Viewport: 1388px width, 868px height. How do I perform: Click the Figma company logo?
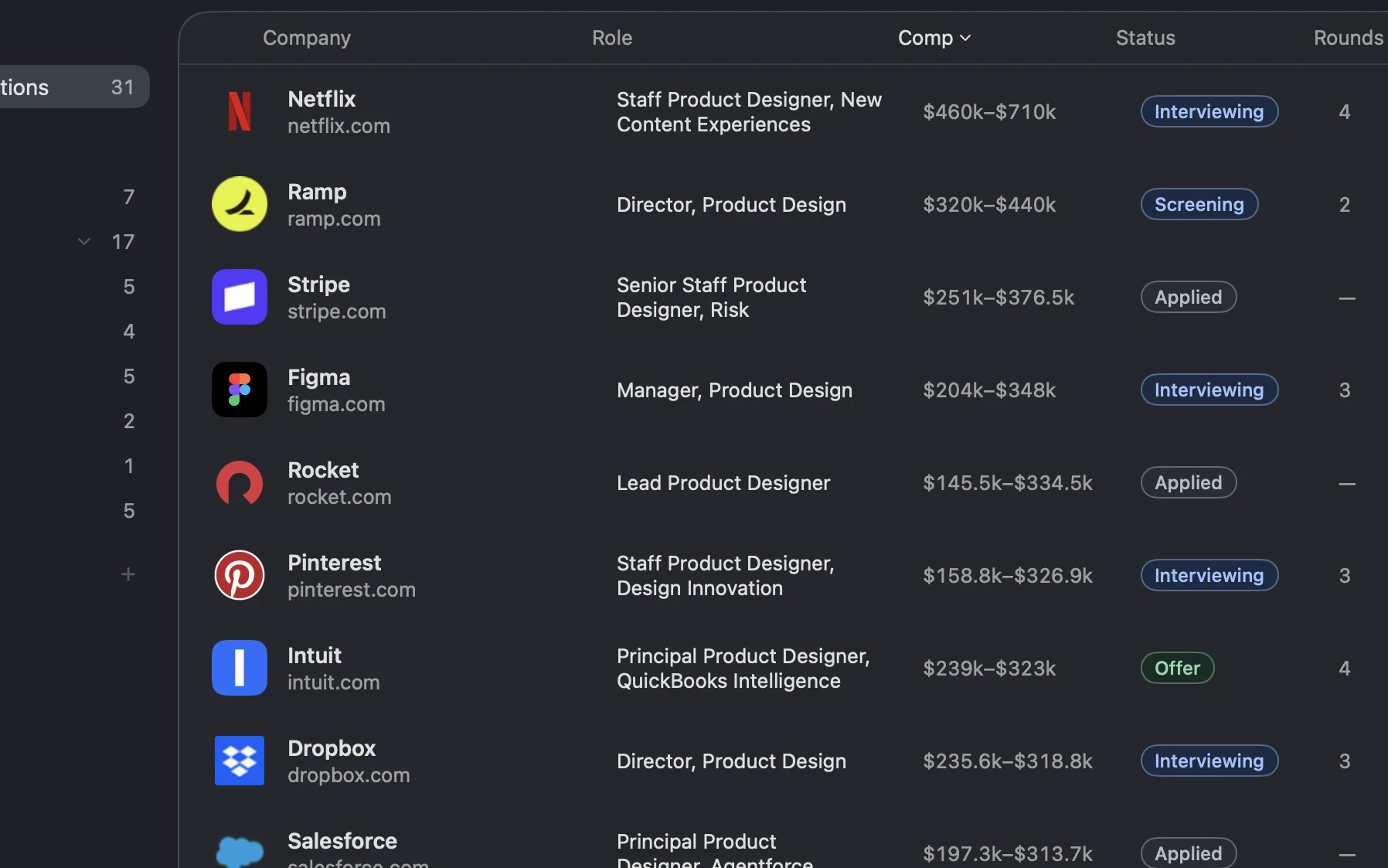(240, 390)
